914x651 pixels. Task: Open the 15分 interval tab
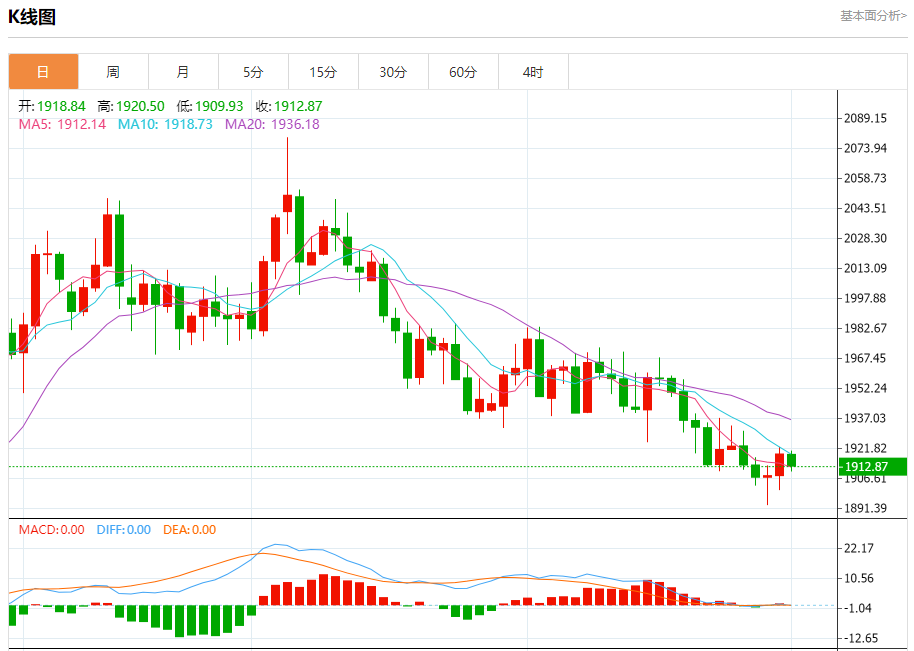pyautogui.click(x=323, y=72)
